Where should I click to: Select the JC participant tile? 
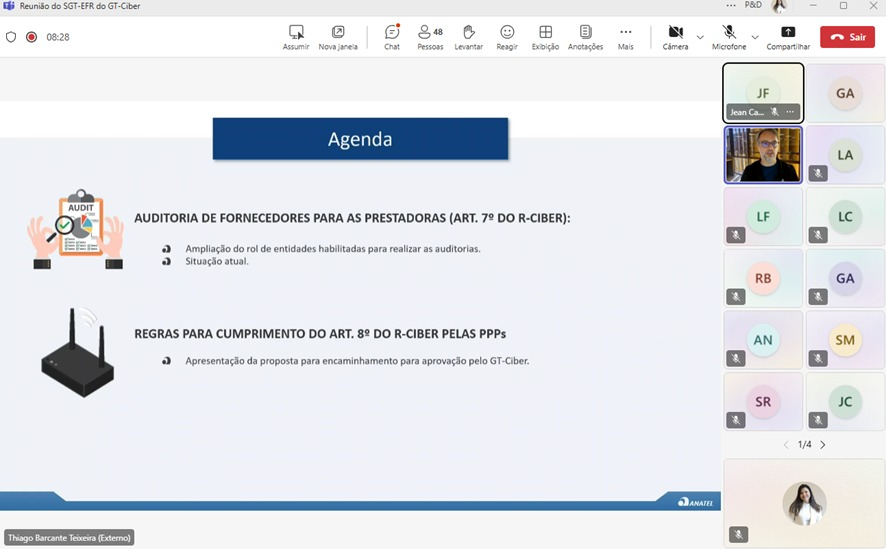[845, 401]
